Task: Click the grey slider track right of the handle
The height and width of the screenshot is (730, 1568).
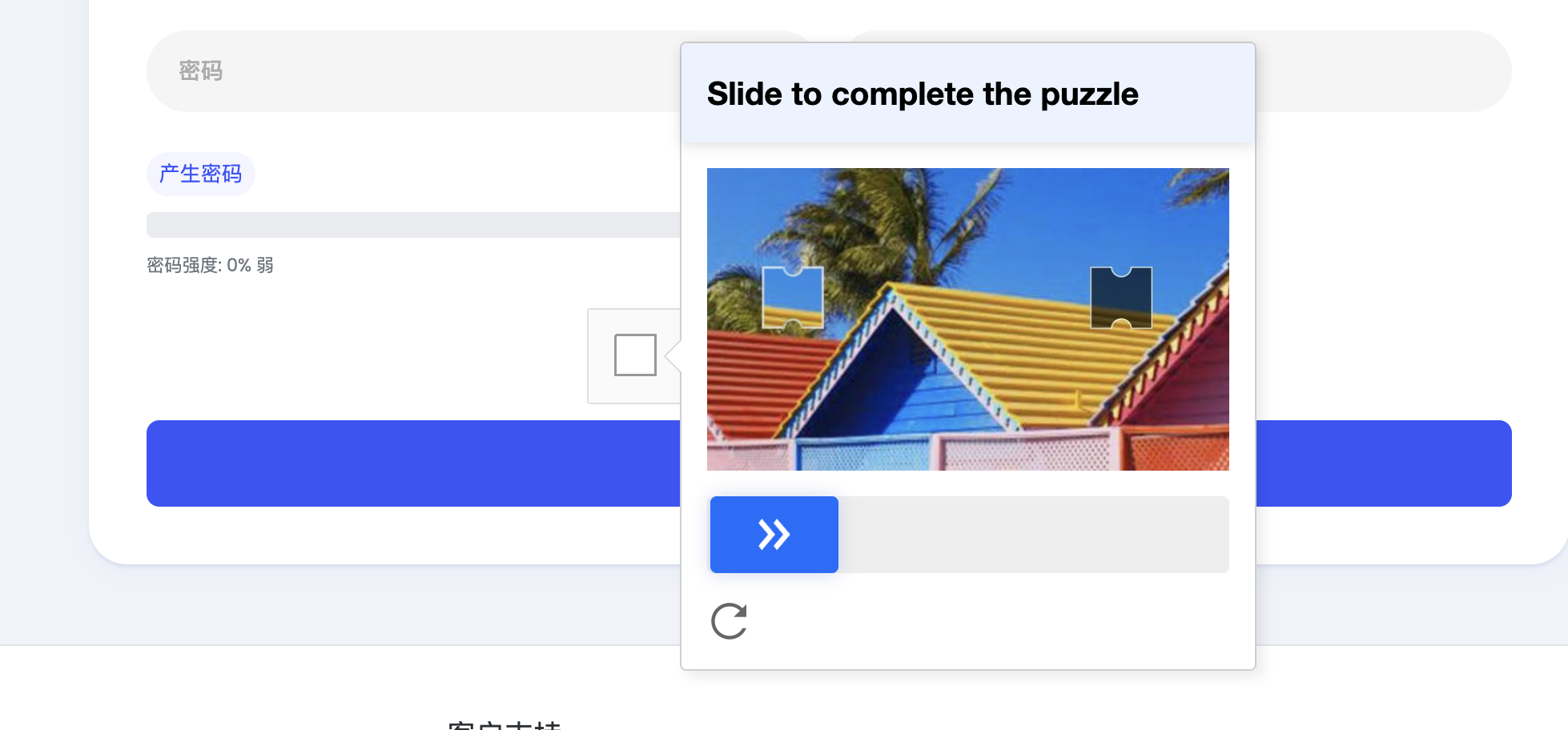Action: pyautogui.click(x=1033, y=535)
